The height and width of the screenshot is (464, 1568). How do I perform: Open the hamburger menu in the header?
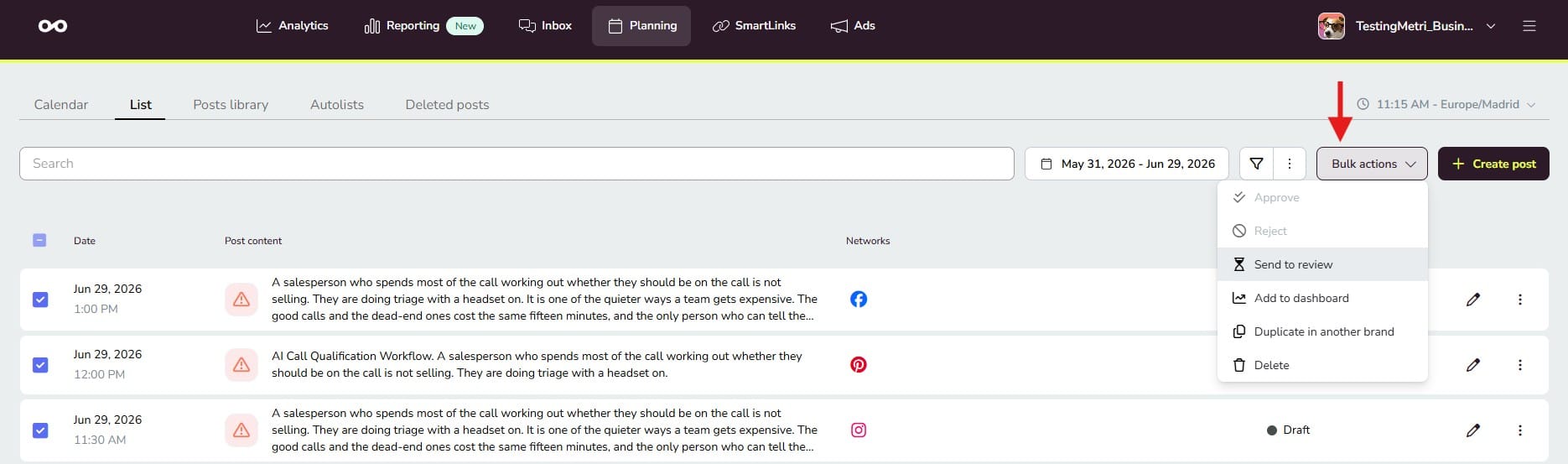[1529, 26]
